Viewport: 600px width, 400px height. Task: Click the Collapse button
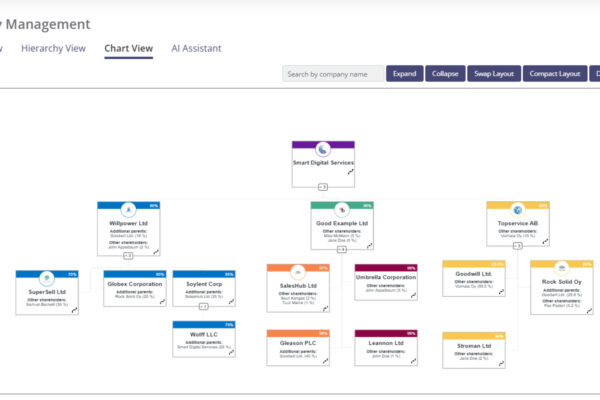click(445, 73)
